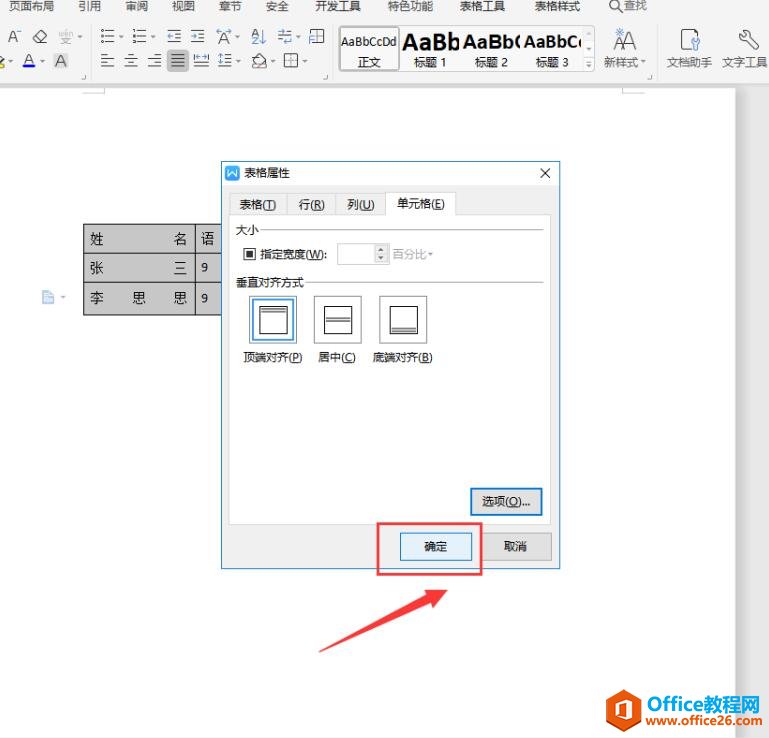
Task: Click the sort A-Z icon
Action: (258, 36)
